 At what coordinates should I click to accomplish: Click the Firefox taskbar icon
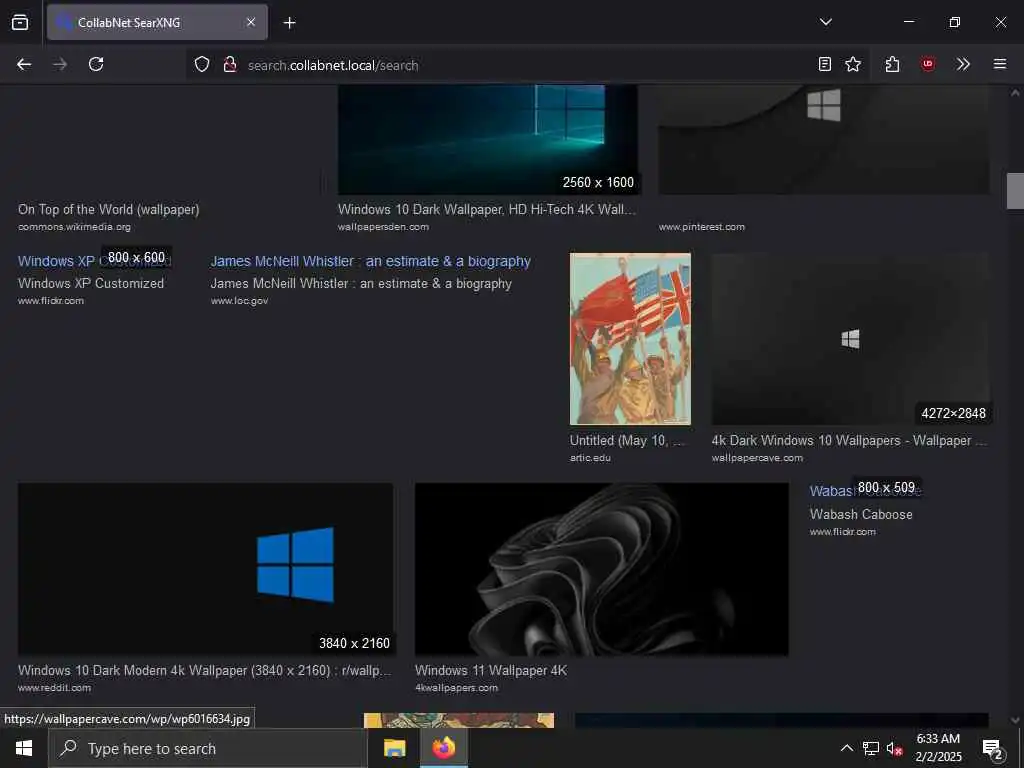pyautogui.click(x=443, y=748)
